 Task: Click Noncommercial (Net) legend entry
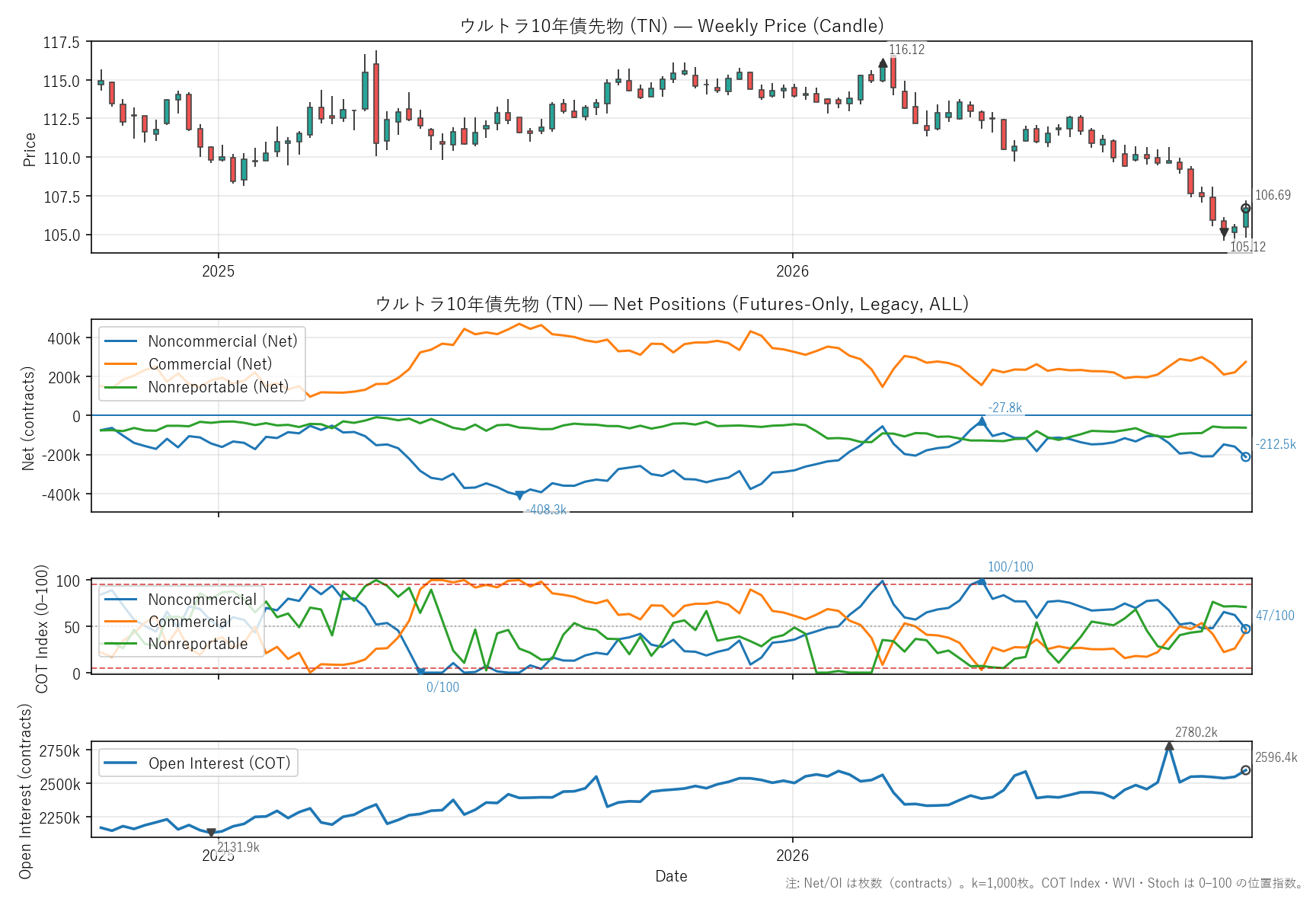(x=201, y=341)
